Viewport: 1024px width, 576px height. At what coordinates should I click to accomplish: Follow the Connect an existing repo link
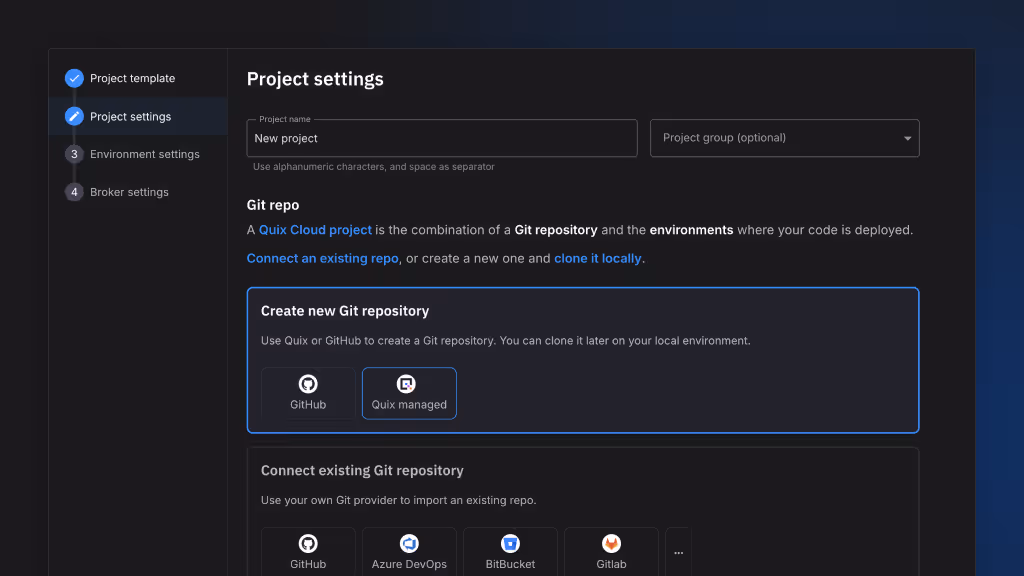[323, 259]
